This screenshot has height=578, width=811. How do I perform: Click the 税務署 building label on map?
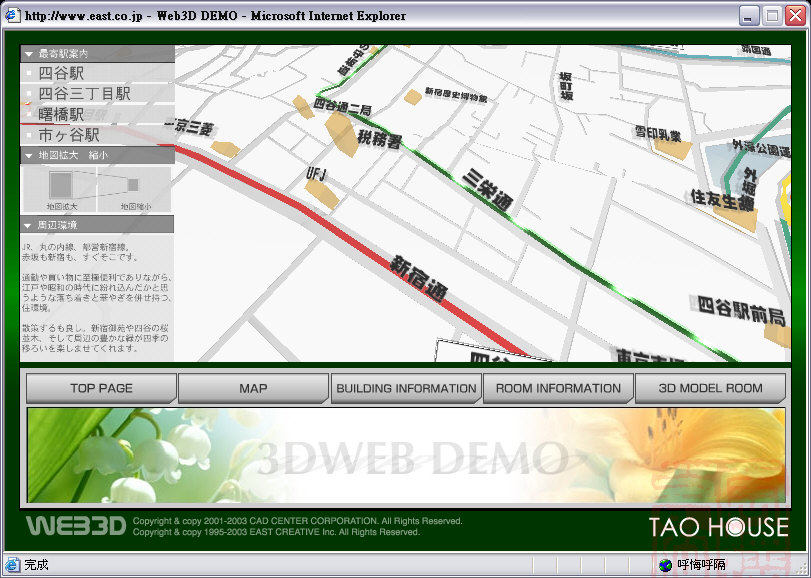point(380,139)
